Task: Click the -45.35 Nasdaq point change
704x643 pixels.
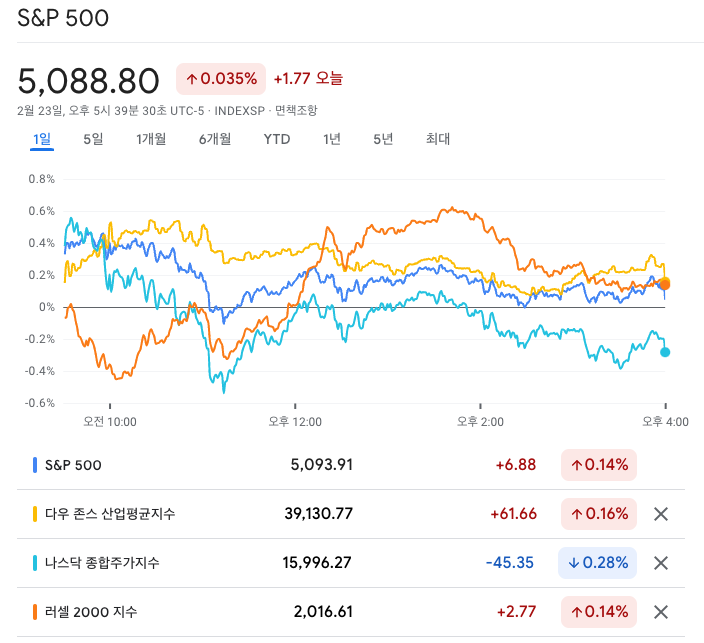Action: [x=510, y=563]
